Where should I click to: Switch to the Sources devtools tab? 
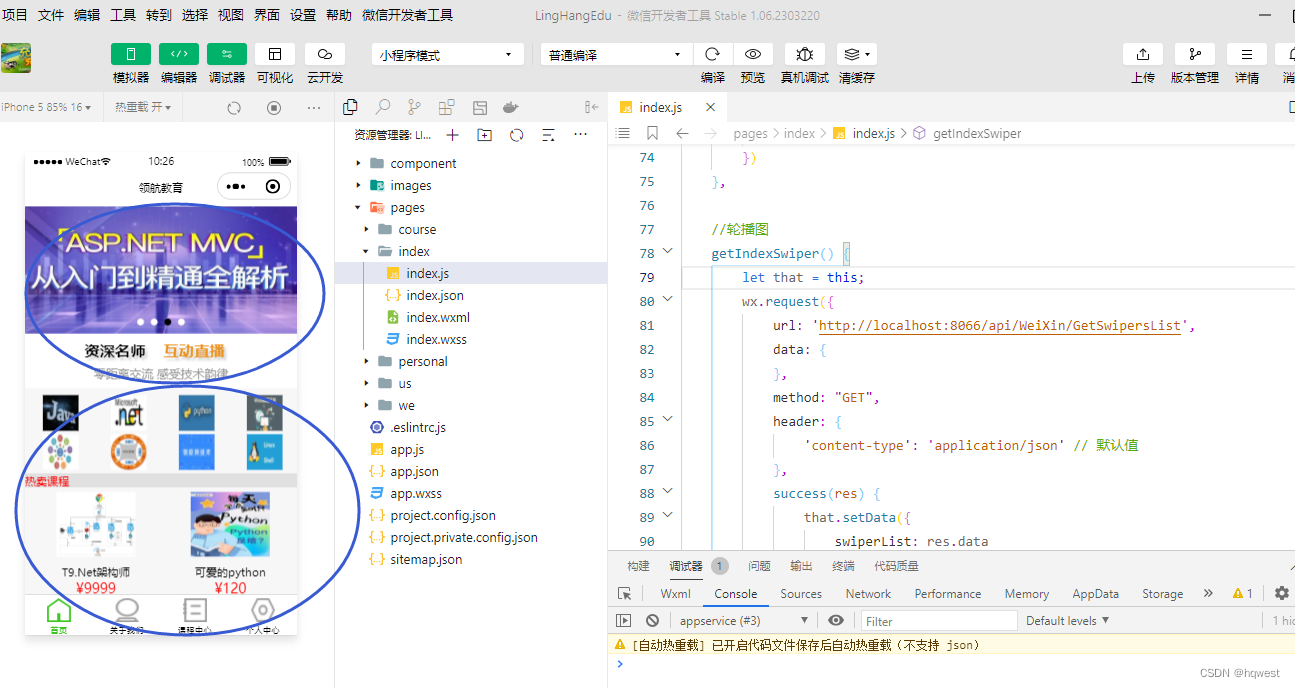pyautogui.click(x=801, y=593)
